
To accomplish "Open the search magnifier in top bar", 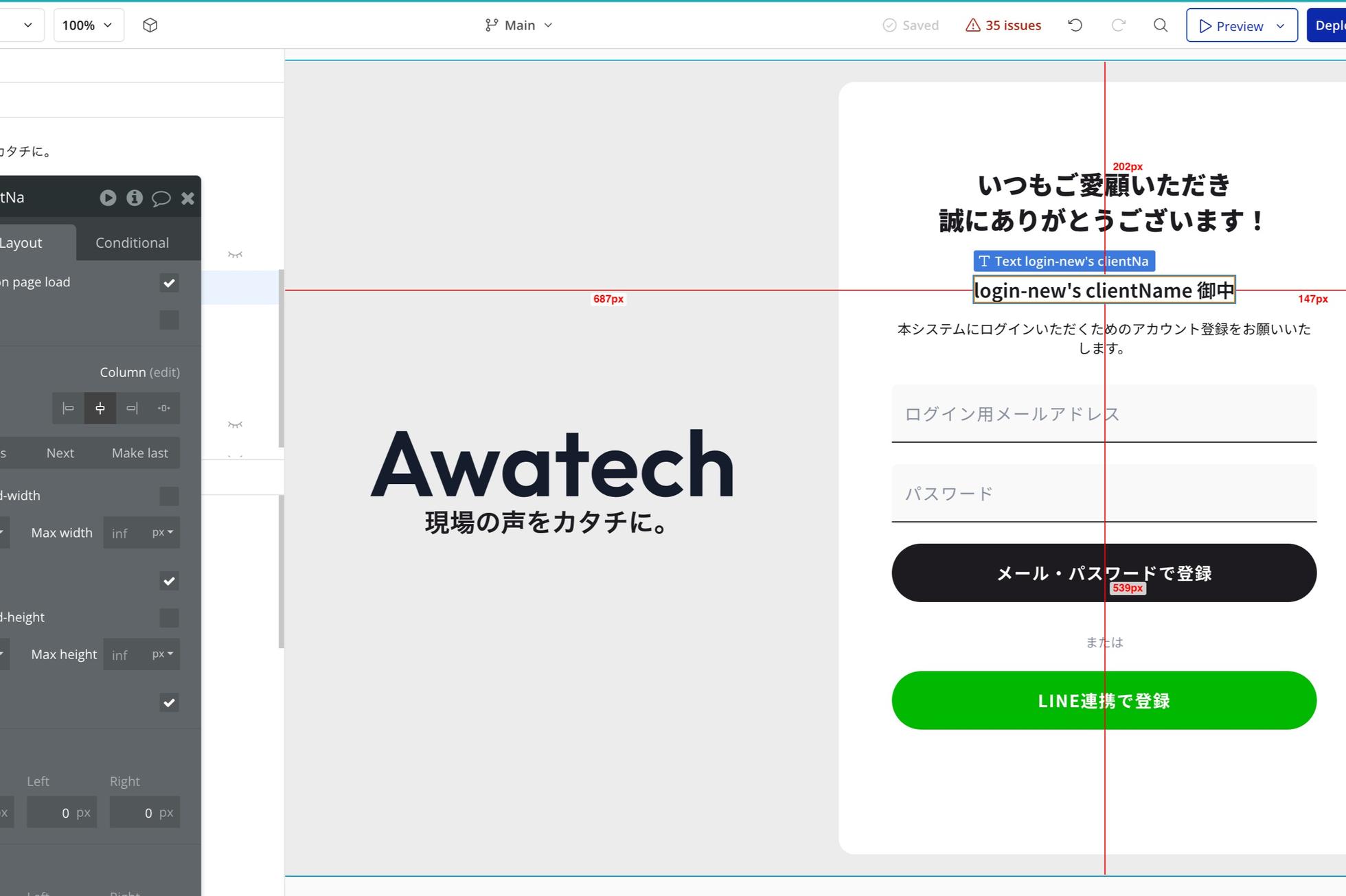I will 1161,25.
